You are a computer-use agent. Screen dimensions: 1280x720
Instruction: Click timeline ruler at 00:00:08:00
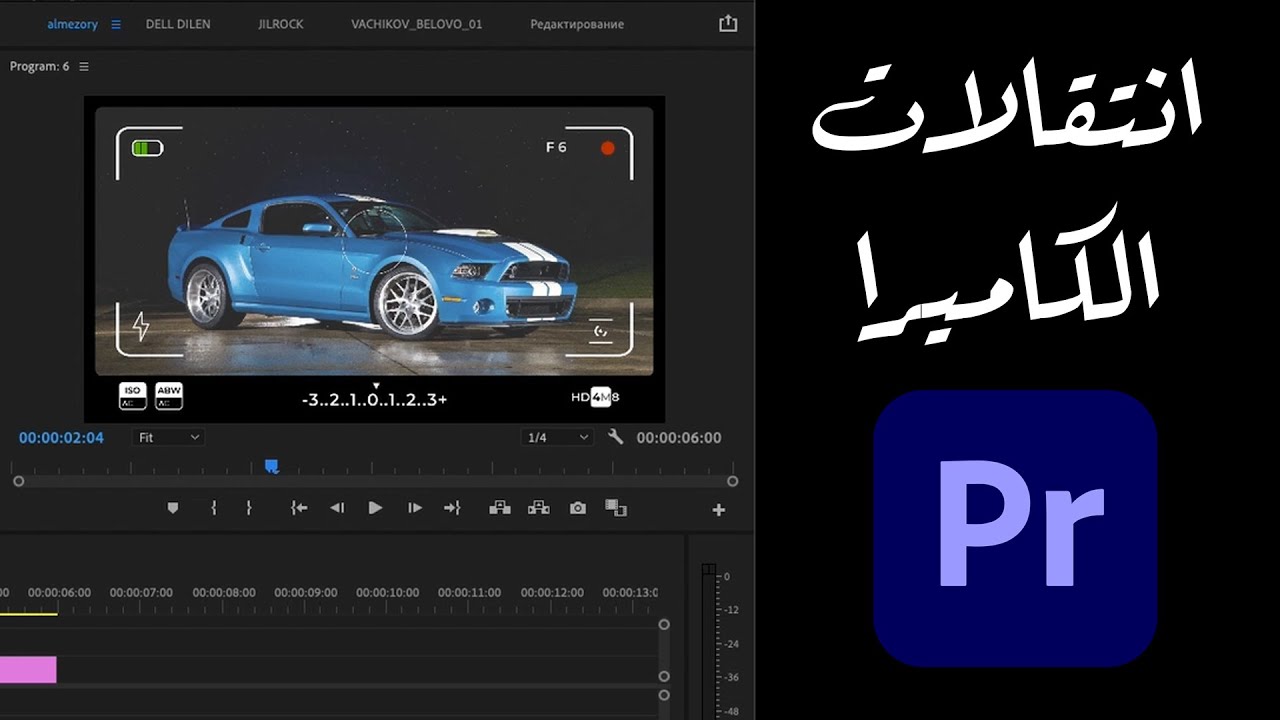223,593
